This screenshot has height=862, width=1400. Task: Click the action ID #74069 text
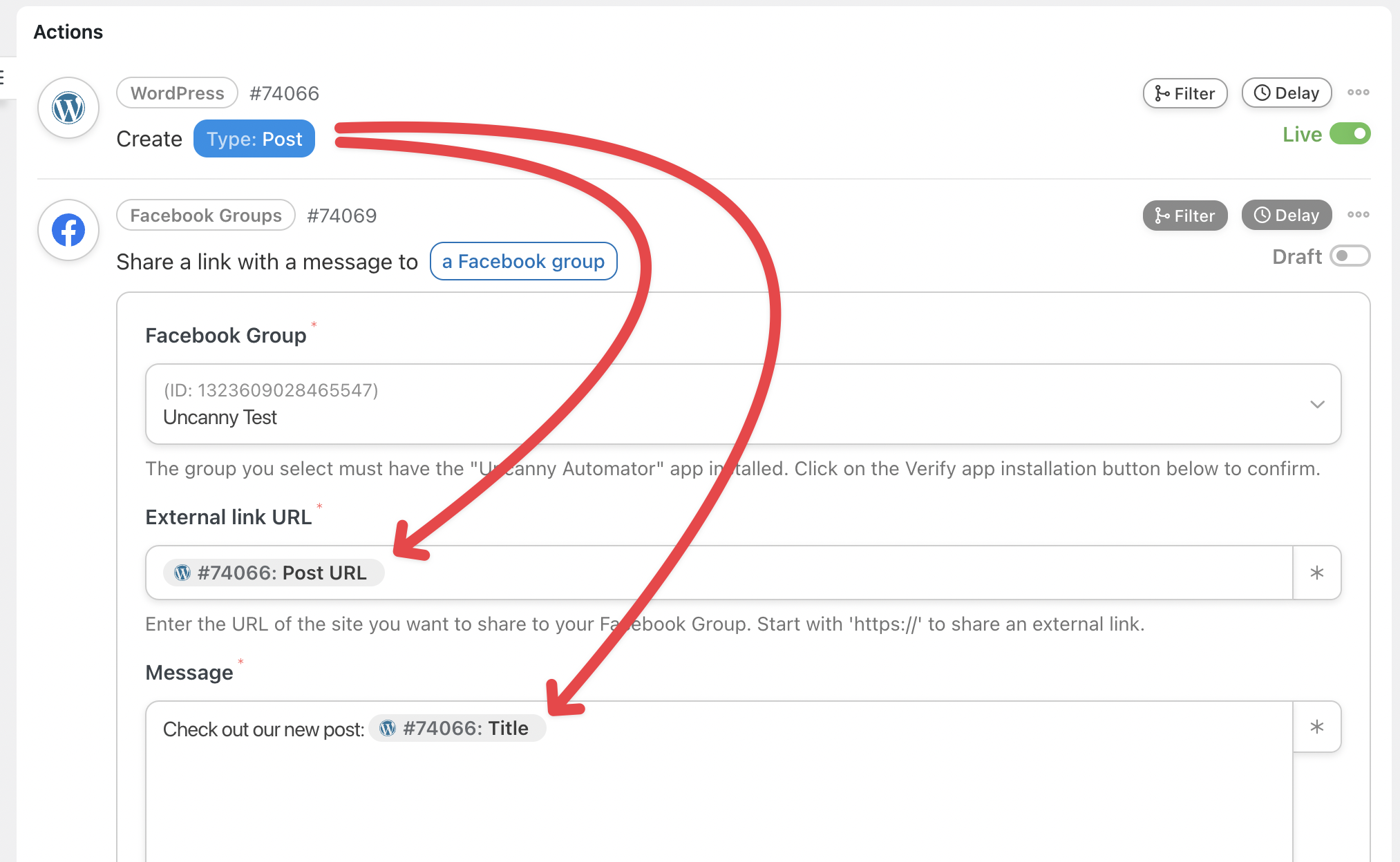point(342,215)
